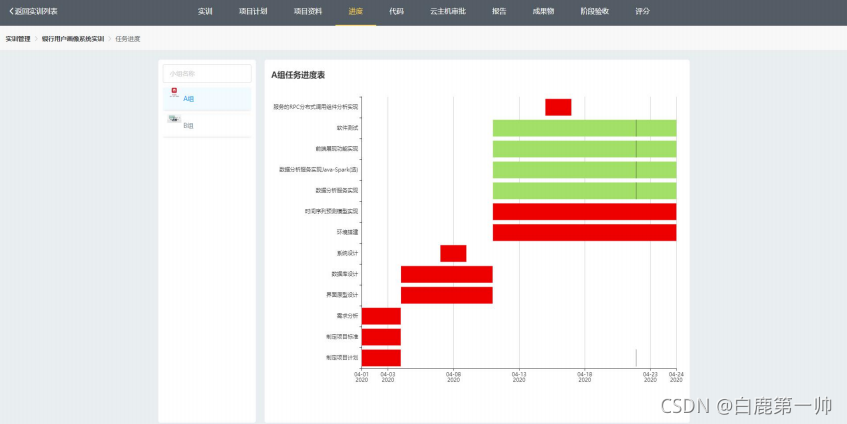Click the 环境搭建 axis label

coord(347,232)
